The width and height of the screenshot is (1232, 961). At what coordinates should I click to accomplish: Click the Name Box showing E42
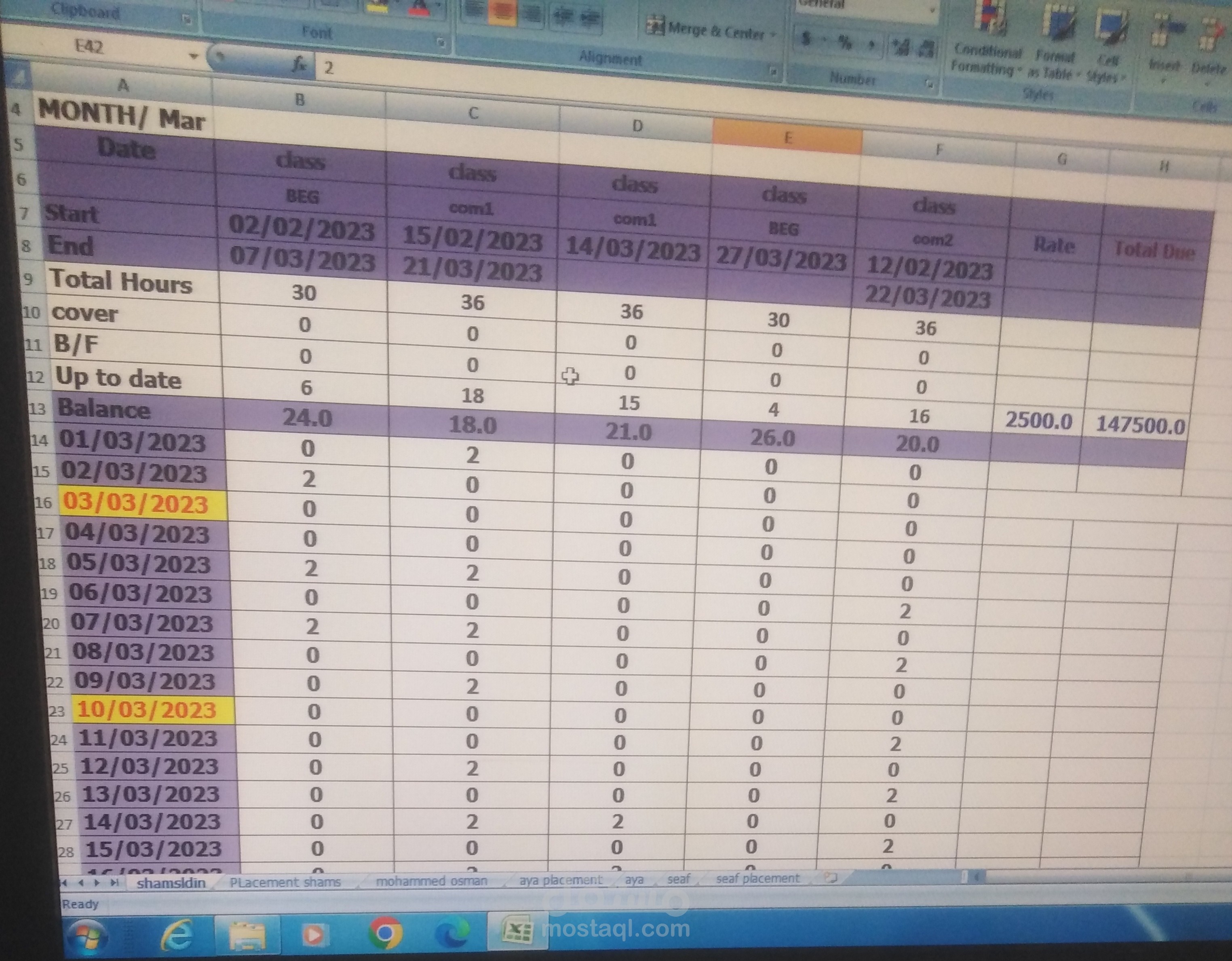pyautogui.click(x=90, y=46)
